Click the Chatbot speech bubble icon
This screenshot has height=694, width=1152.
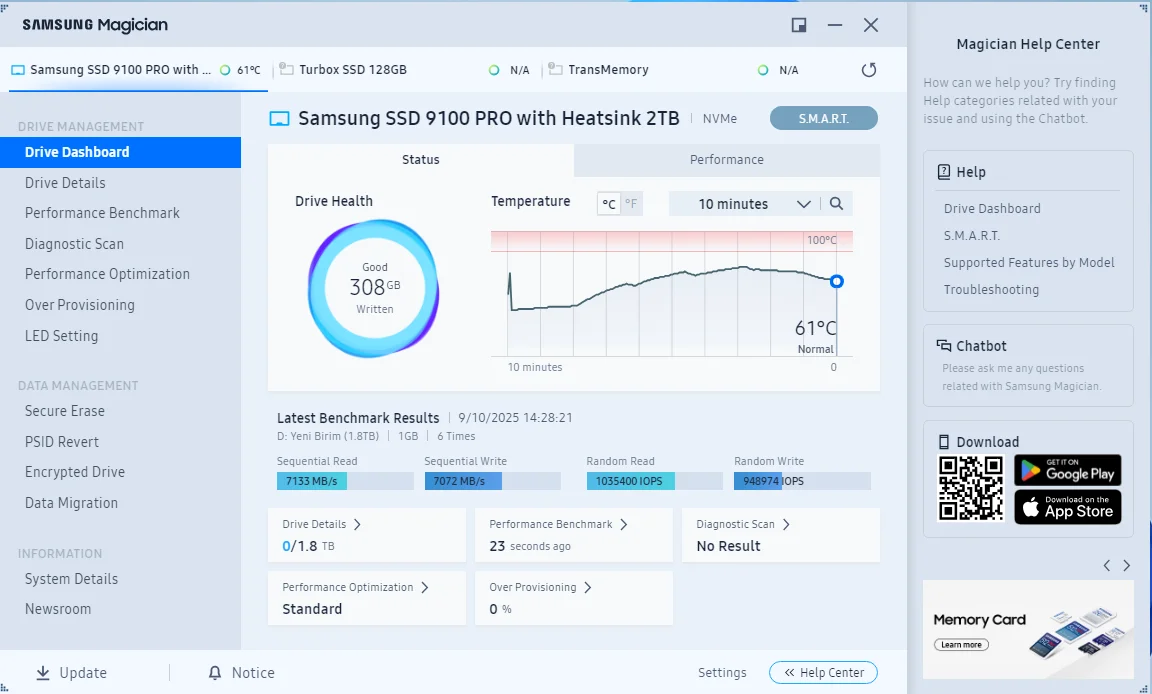click(x=943, y=346)
